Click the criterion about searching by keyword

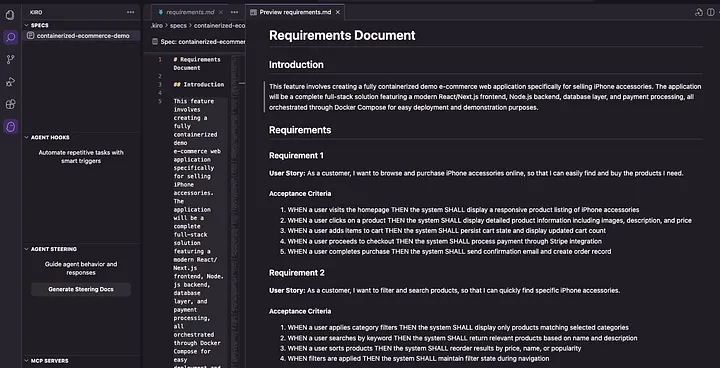(x=462, y=338)
